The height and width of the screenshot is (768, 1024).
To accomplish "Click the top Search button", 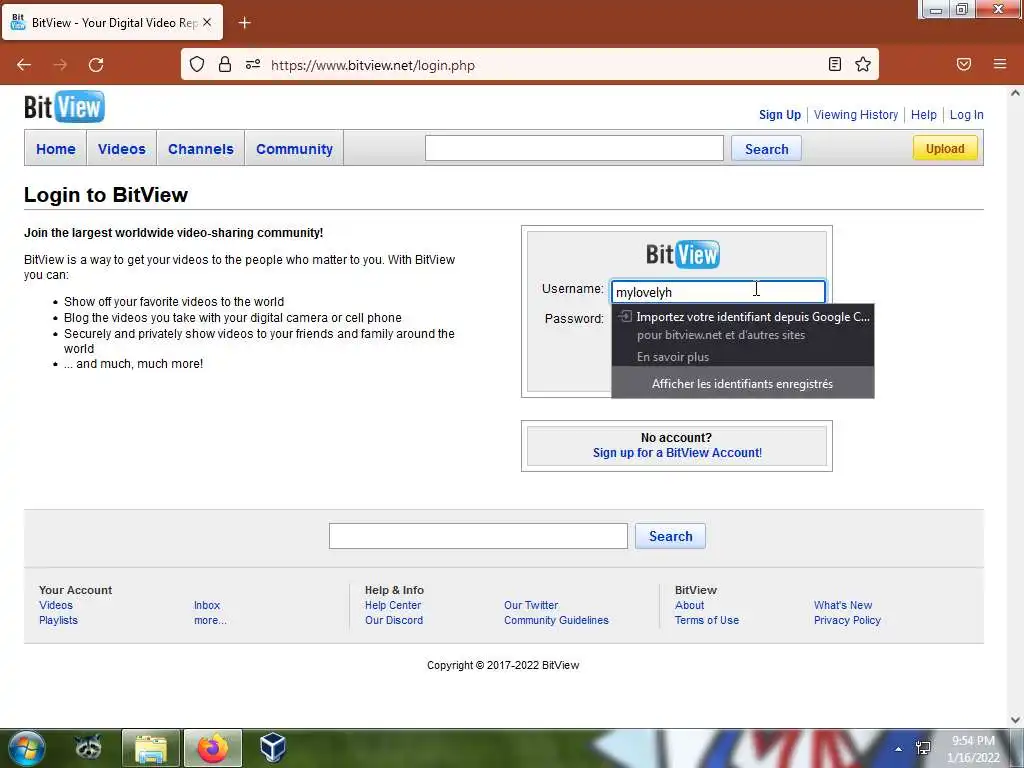I will (766, 149).
